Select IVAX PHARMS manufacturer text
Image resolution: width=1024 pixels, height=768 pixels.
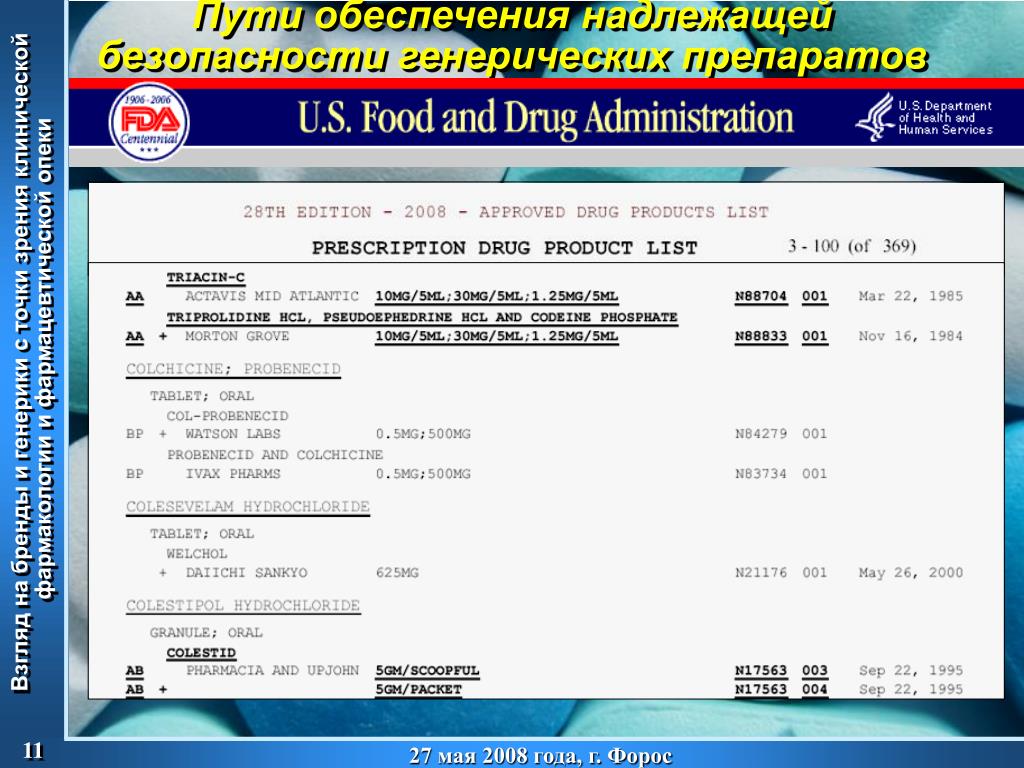(232, 474)
